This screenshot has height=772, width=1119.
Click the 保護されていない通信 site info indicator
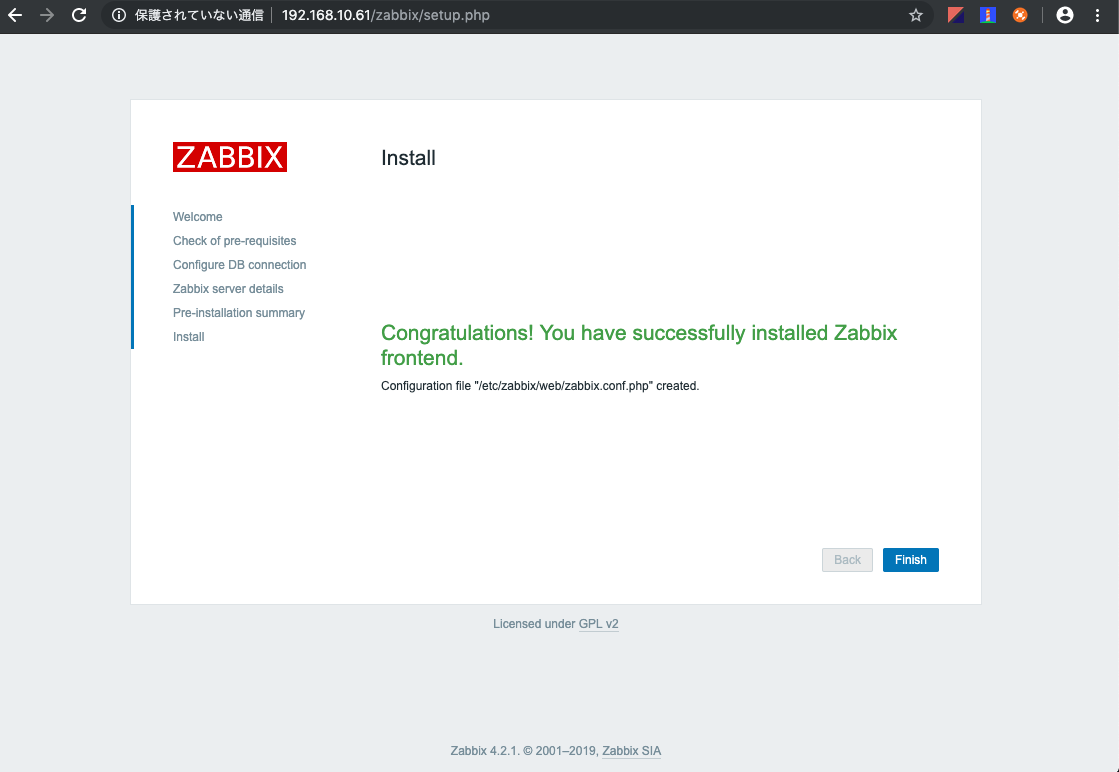point(188,15)
